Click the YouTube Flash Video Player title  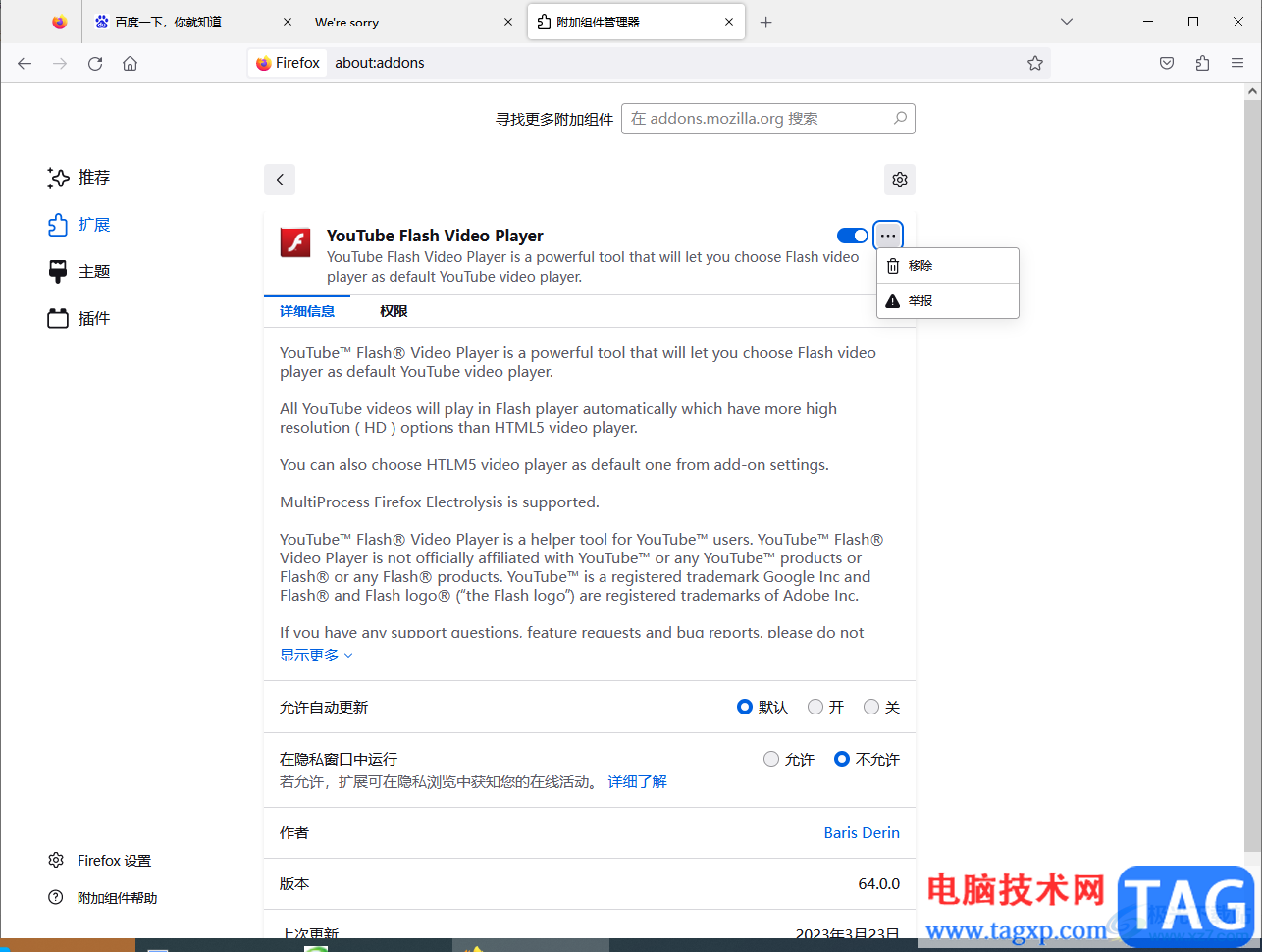point(435,236)
